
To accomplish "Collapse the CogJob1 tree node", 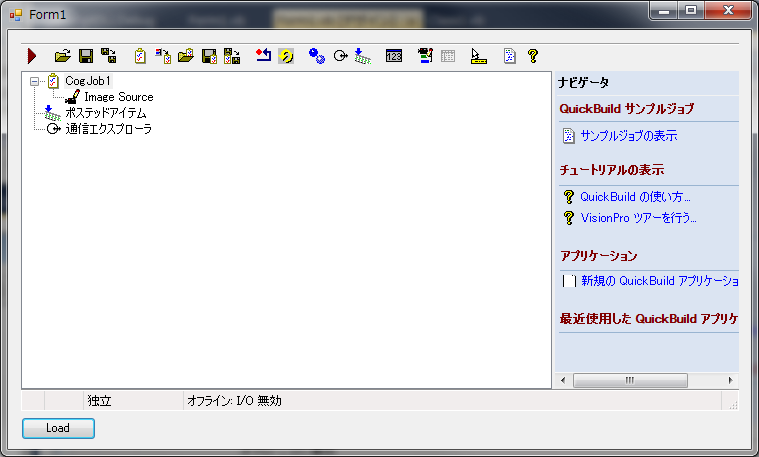I will (x=34, y=81).
